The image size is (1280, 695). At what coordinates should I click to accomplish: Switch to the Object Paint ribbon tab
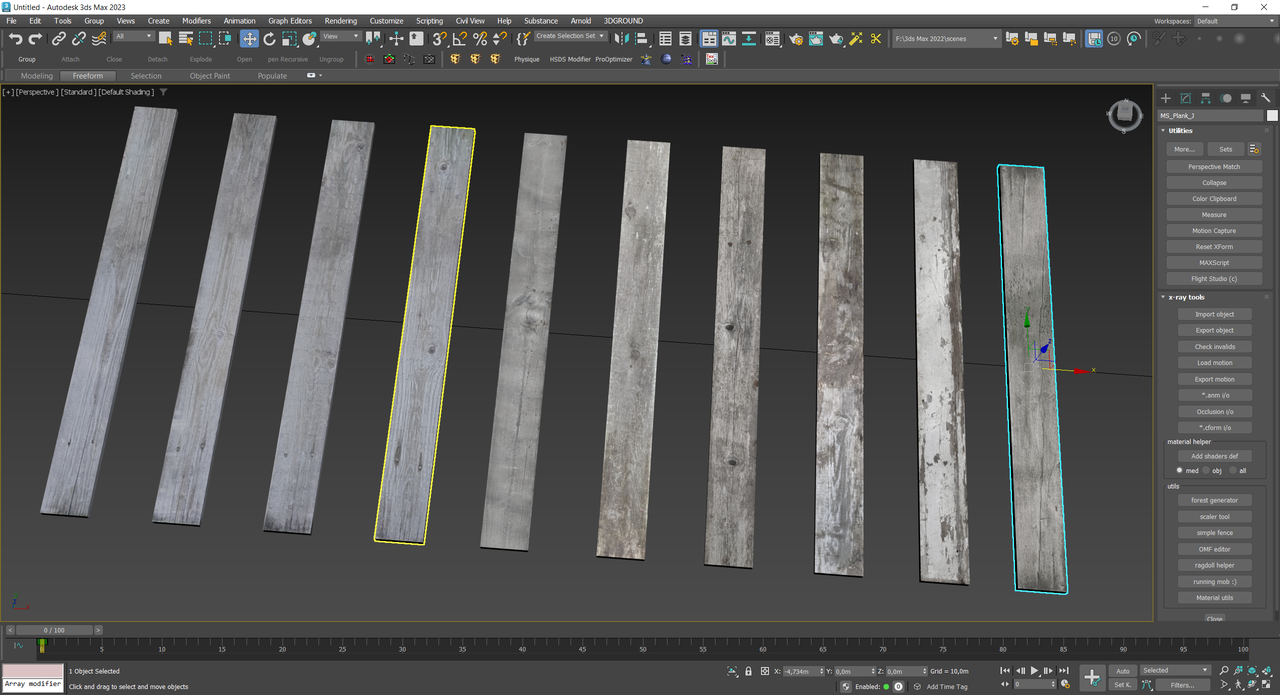[x=209, y=76]
